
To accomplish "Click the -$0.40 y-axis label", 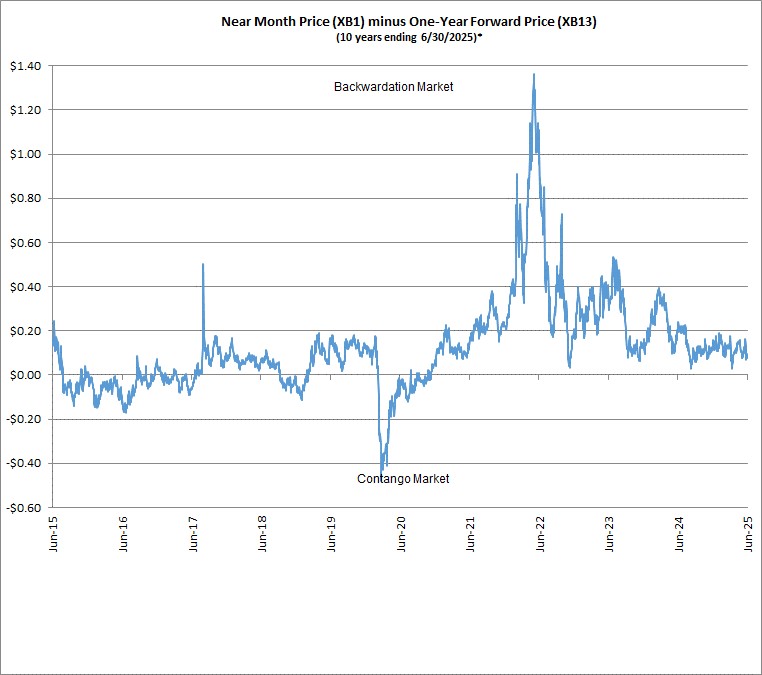I will (23, 464).
